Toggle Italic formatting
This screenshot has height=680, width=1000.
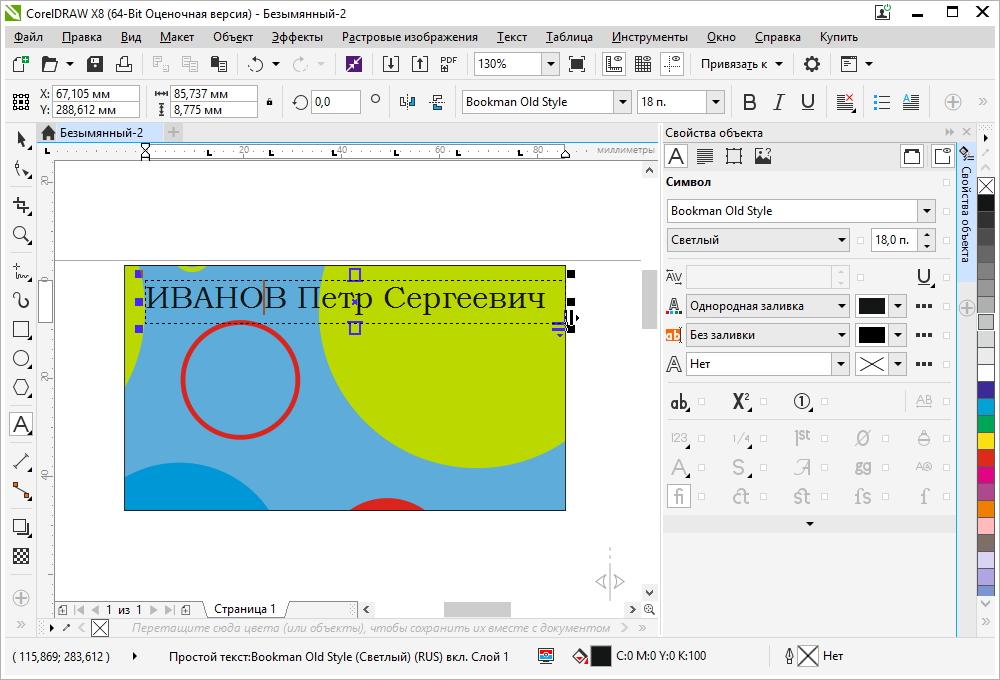pos(779,102)
